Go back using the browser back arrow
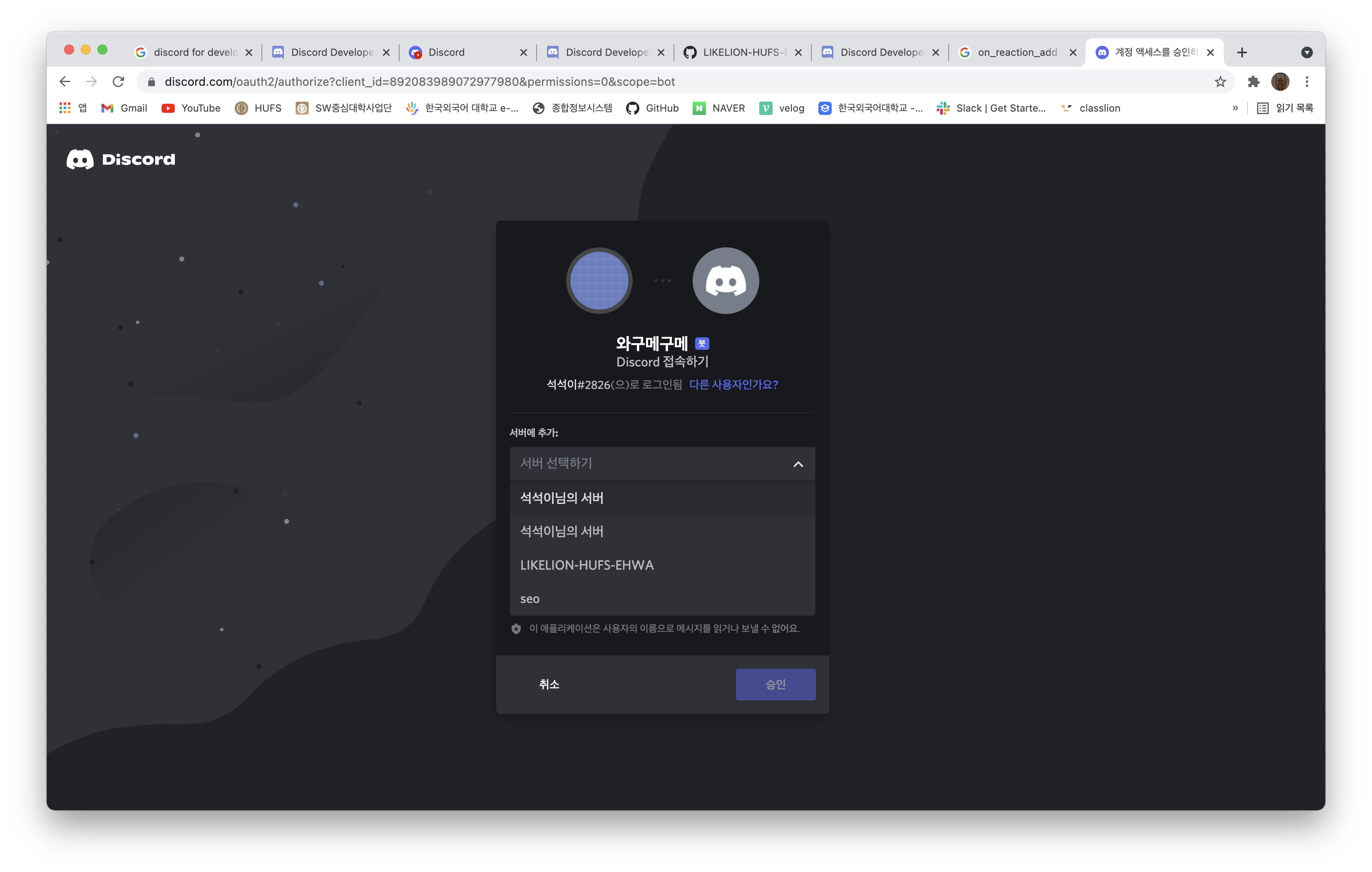Screen dimensions: 1372x872 pyautogui.click(x=65, y=82)
